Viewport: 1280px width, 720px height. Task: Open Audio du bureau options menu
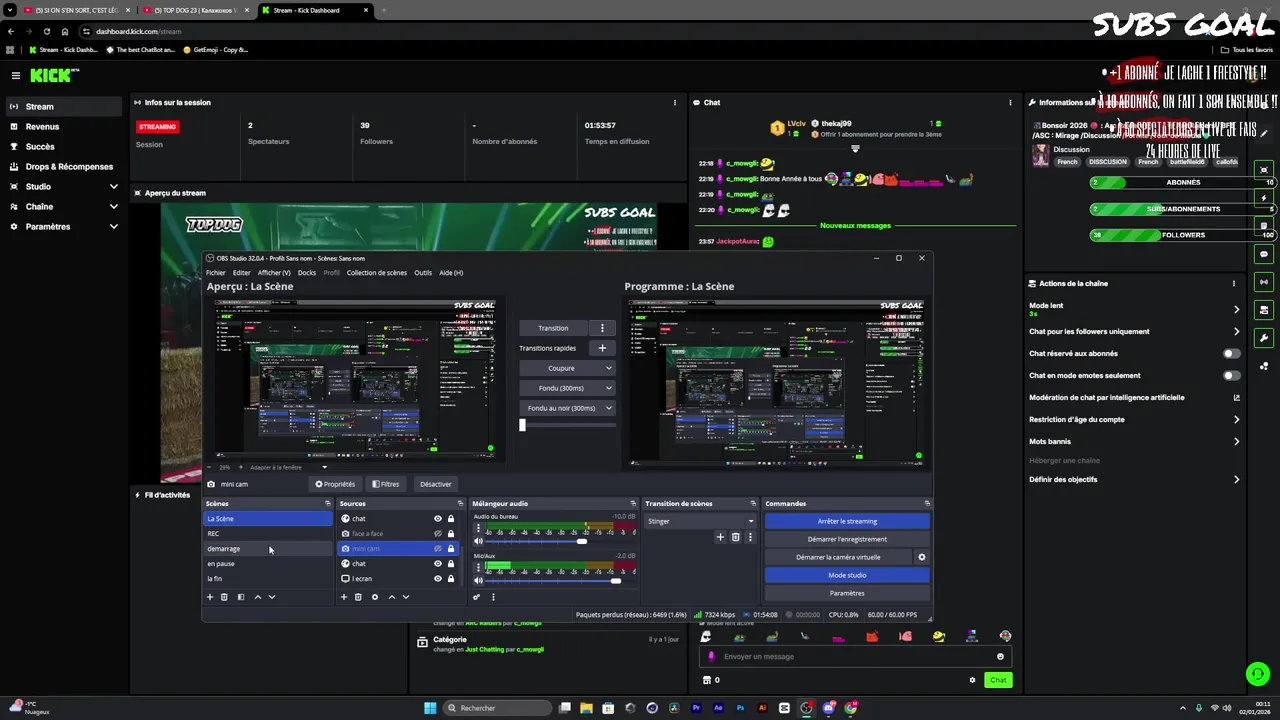pyautogui.click(x=478, y=528)
